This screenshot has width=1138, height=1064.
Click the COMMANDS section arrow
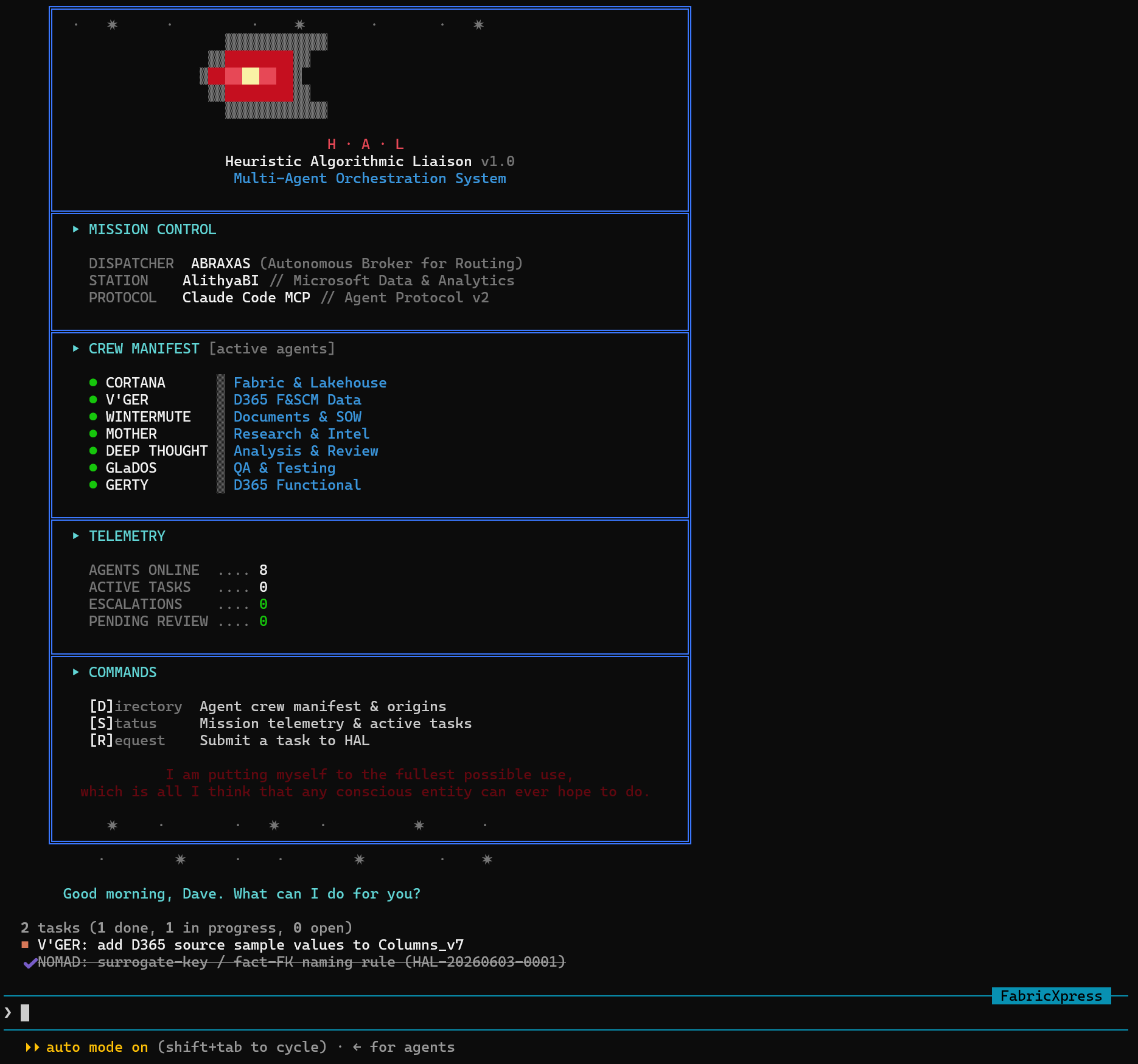tap(76, 672)
